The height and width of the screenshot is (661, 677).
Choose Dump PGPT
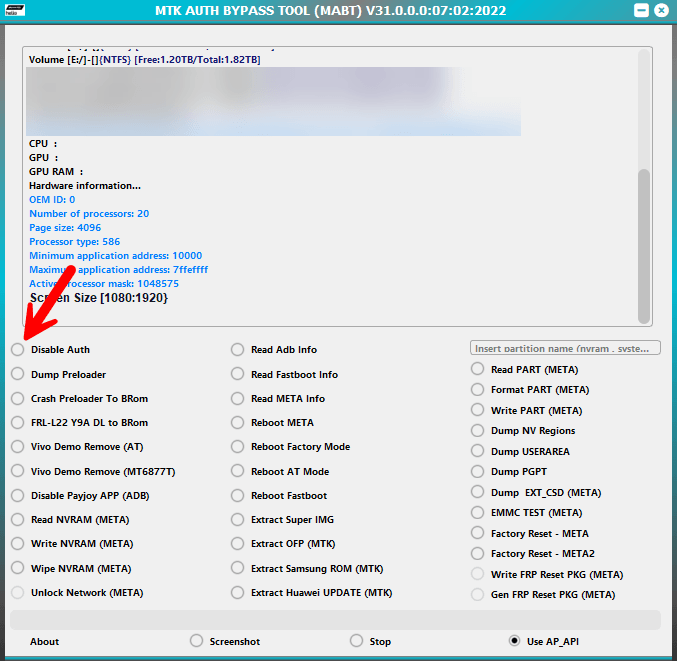(478, 471)
